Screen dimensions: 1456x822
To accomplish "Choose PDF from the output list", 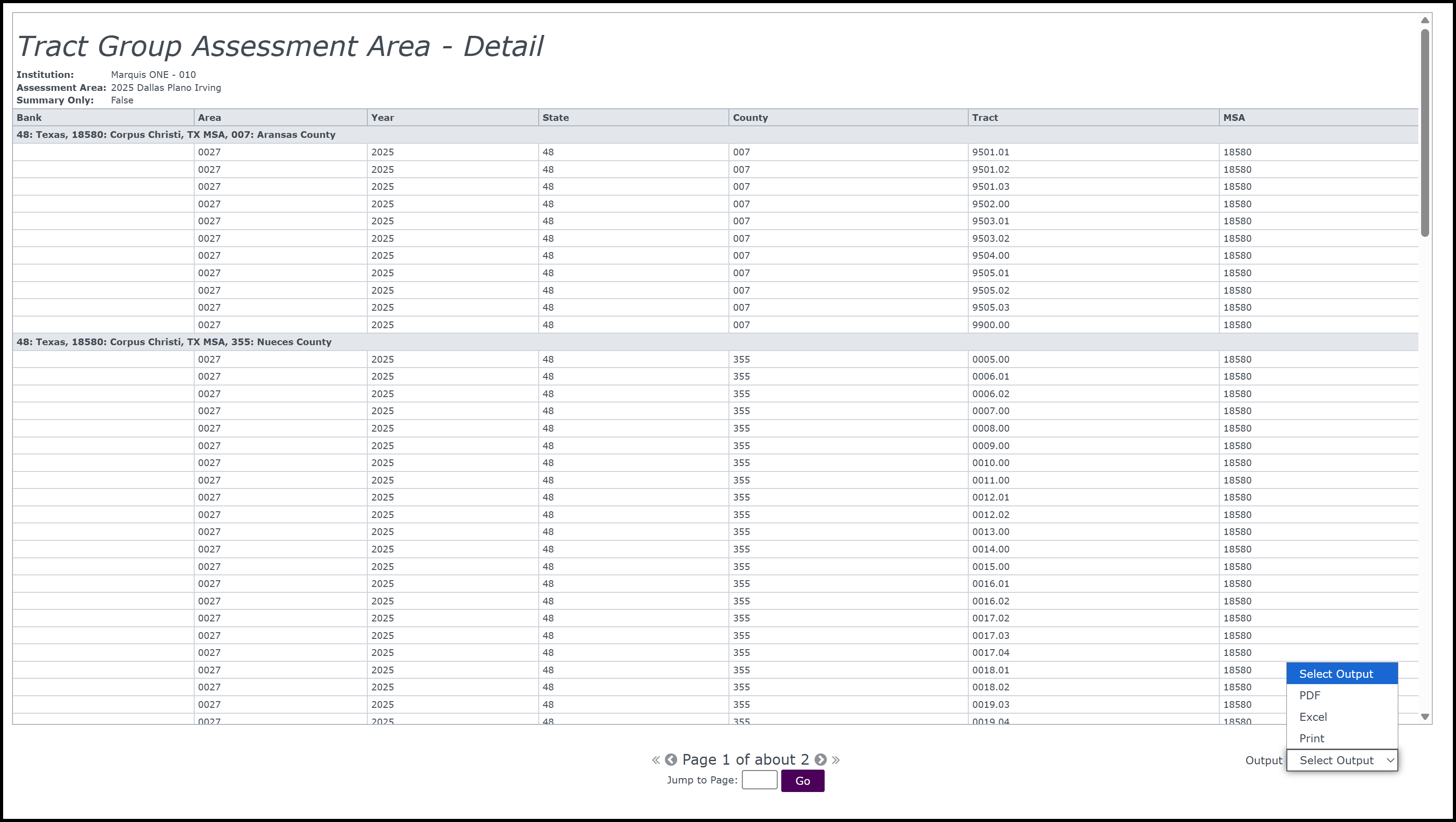I will click(1310, 695).
